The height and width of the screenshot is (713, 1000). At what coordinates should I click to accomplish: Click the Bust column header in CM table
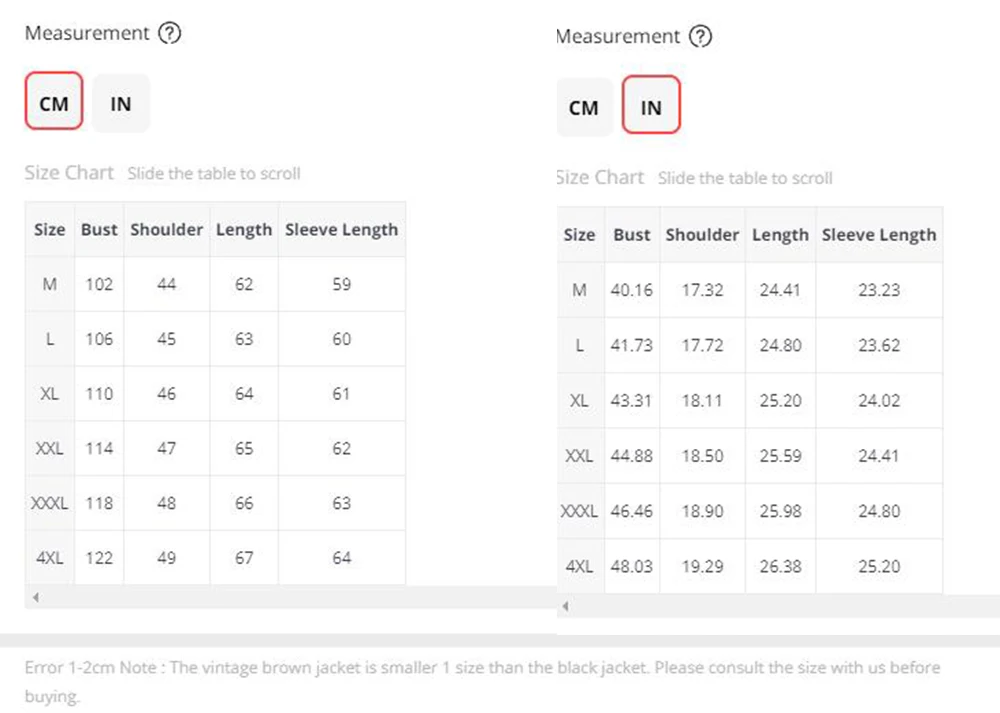click(x=99, y=230)
